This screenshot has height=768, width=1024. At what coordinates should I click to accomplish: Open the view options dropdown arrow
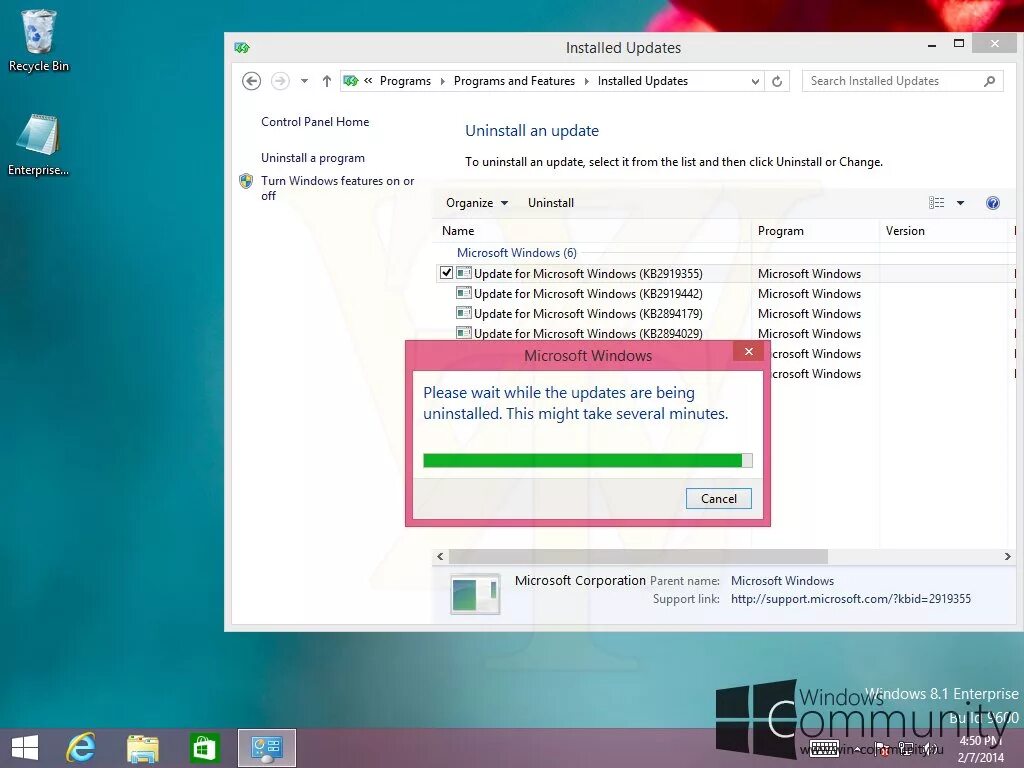point(960,203)
